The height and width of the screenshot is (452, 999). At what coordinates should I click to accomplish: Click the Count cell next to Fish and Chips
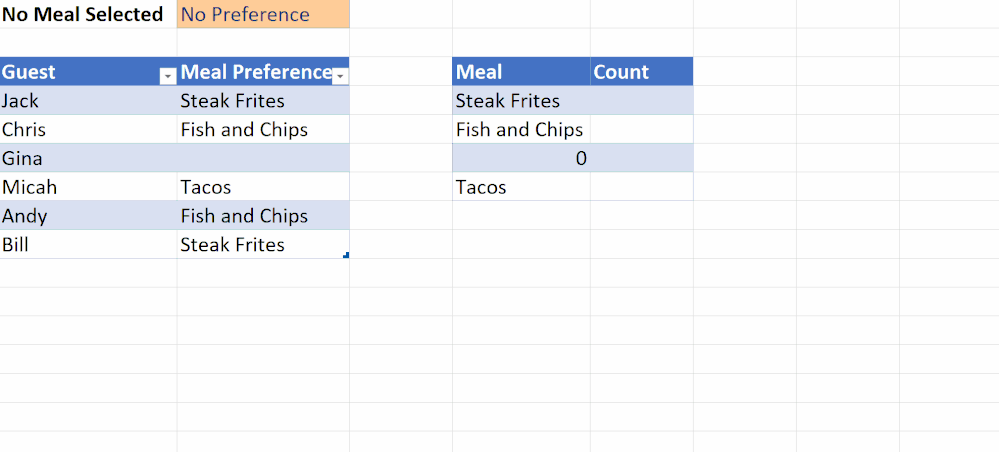(641, 130)
